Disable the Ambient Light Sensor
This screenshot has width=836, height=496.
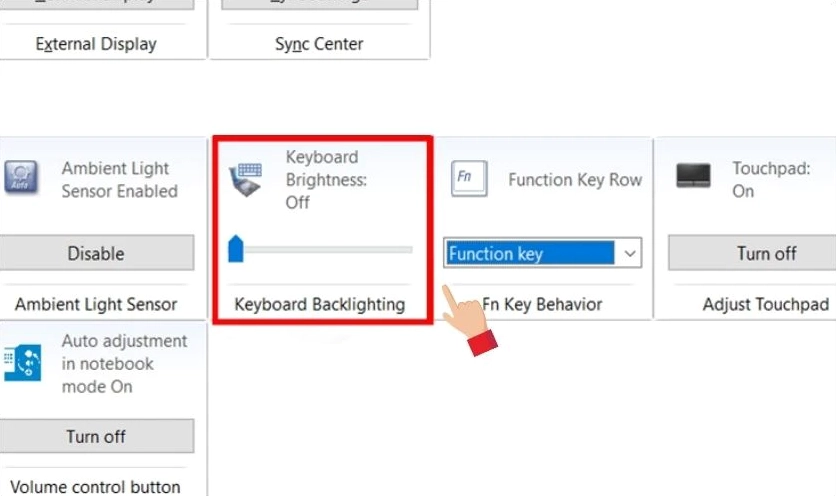click(96, 253)
